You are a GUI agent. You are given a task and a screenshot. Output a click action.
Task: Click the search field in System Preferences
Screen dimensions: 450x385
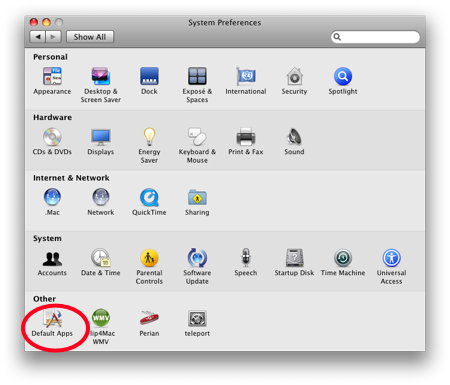click(375, 37)
